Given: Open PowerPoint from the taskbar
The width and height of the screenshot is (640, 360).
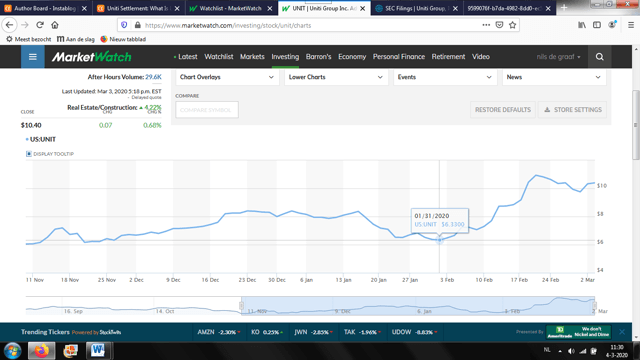Looking at the screenshot, I should pos(70,351).
